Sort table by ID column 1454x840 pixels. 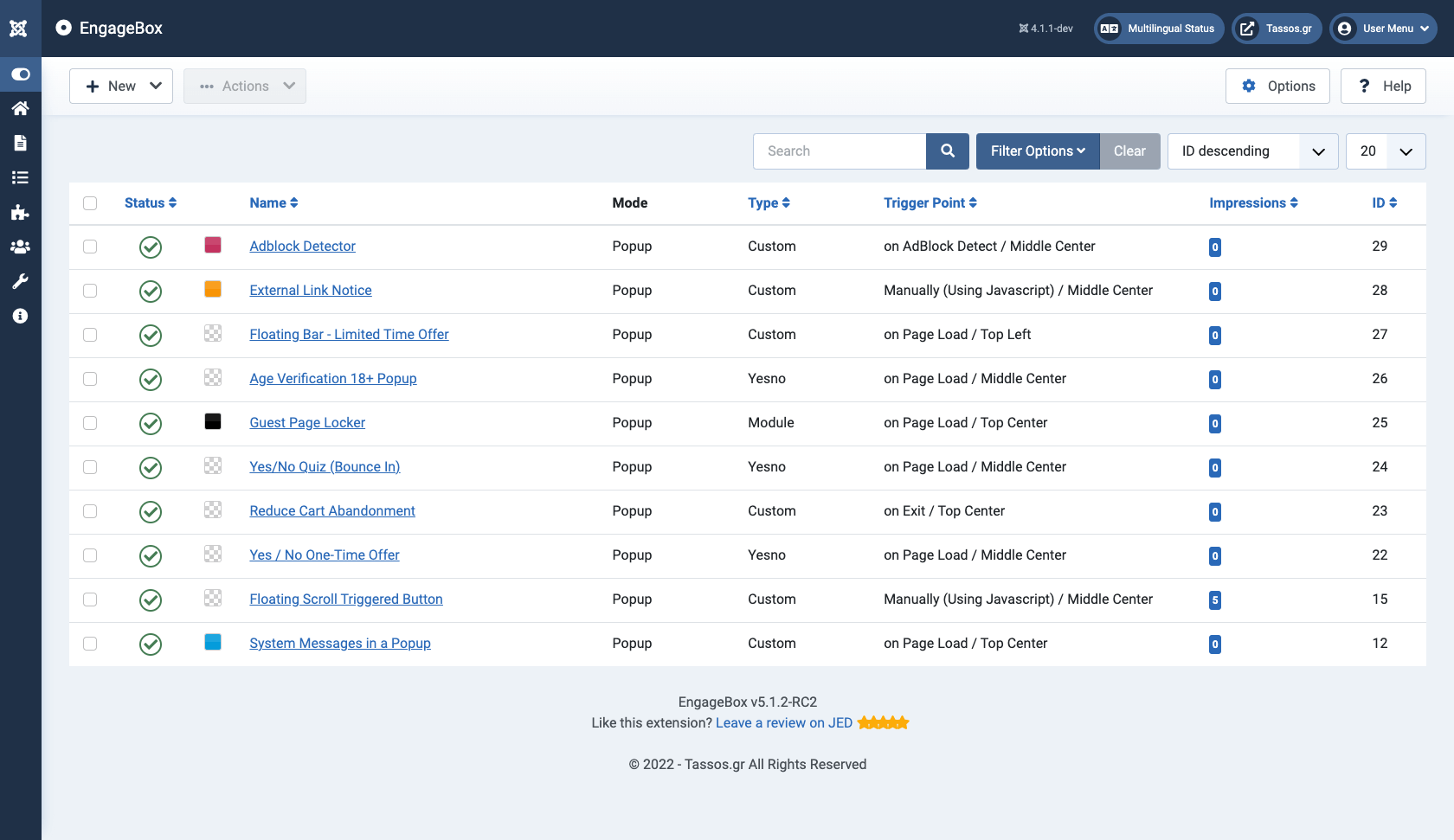coord(1384,203)
